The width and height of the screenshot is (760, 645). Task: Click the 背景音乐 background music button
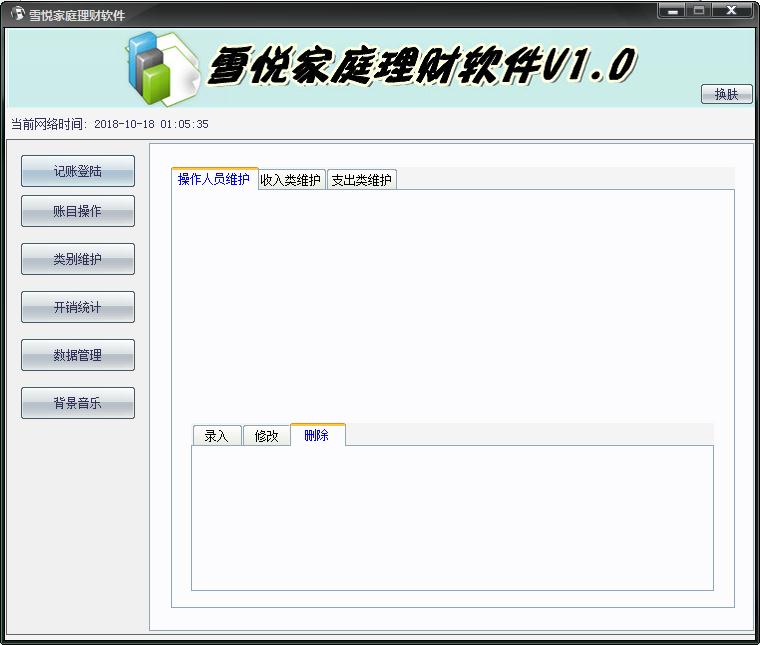point(78,403)
